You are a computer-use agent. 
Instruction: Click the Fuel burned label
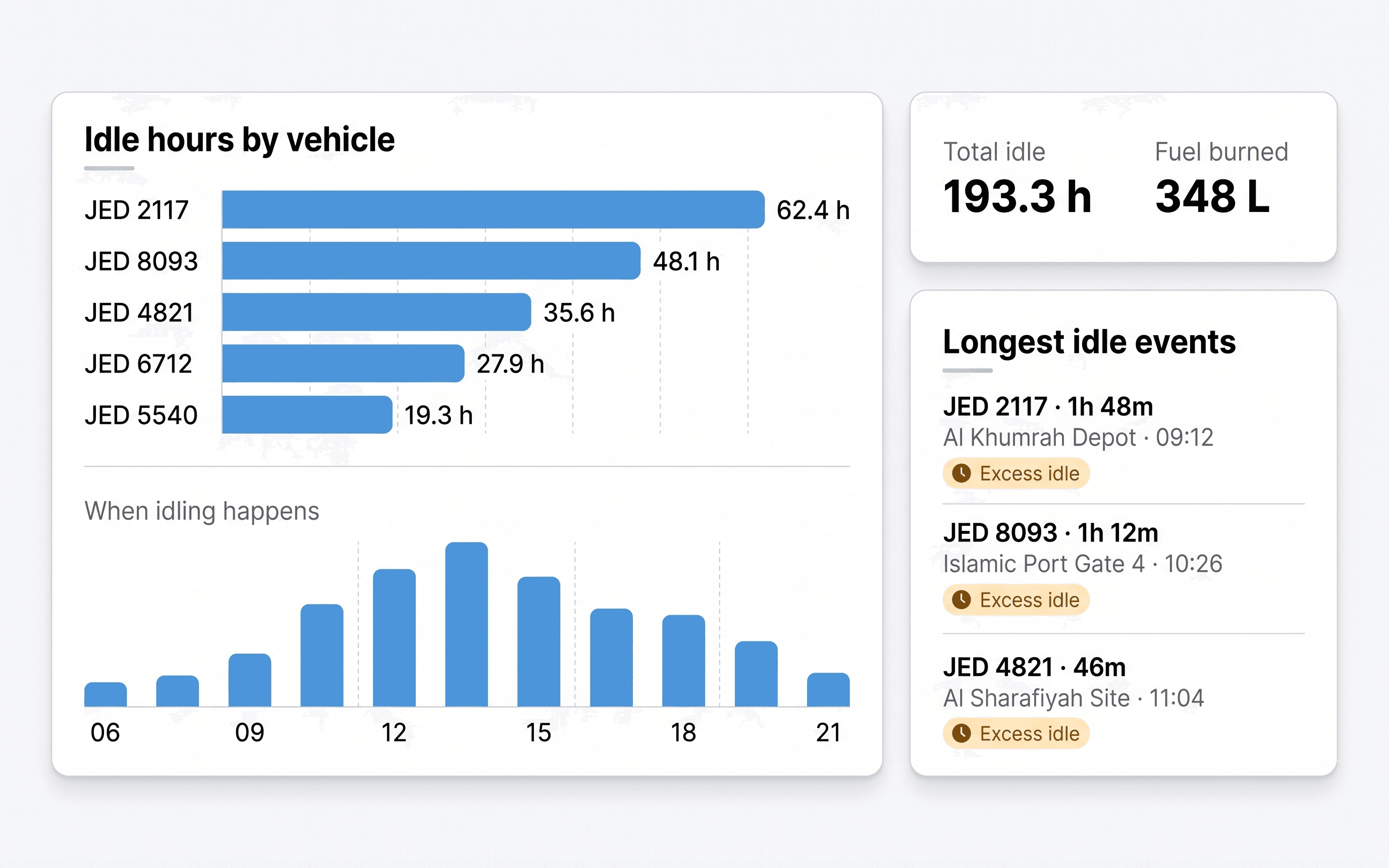pos(1221,152)
